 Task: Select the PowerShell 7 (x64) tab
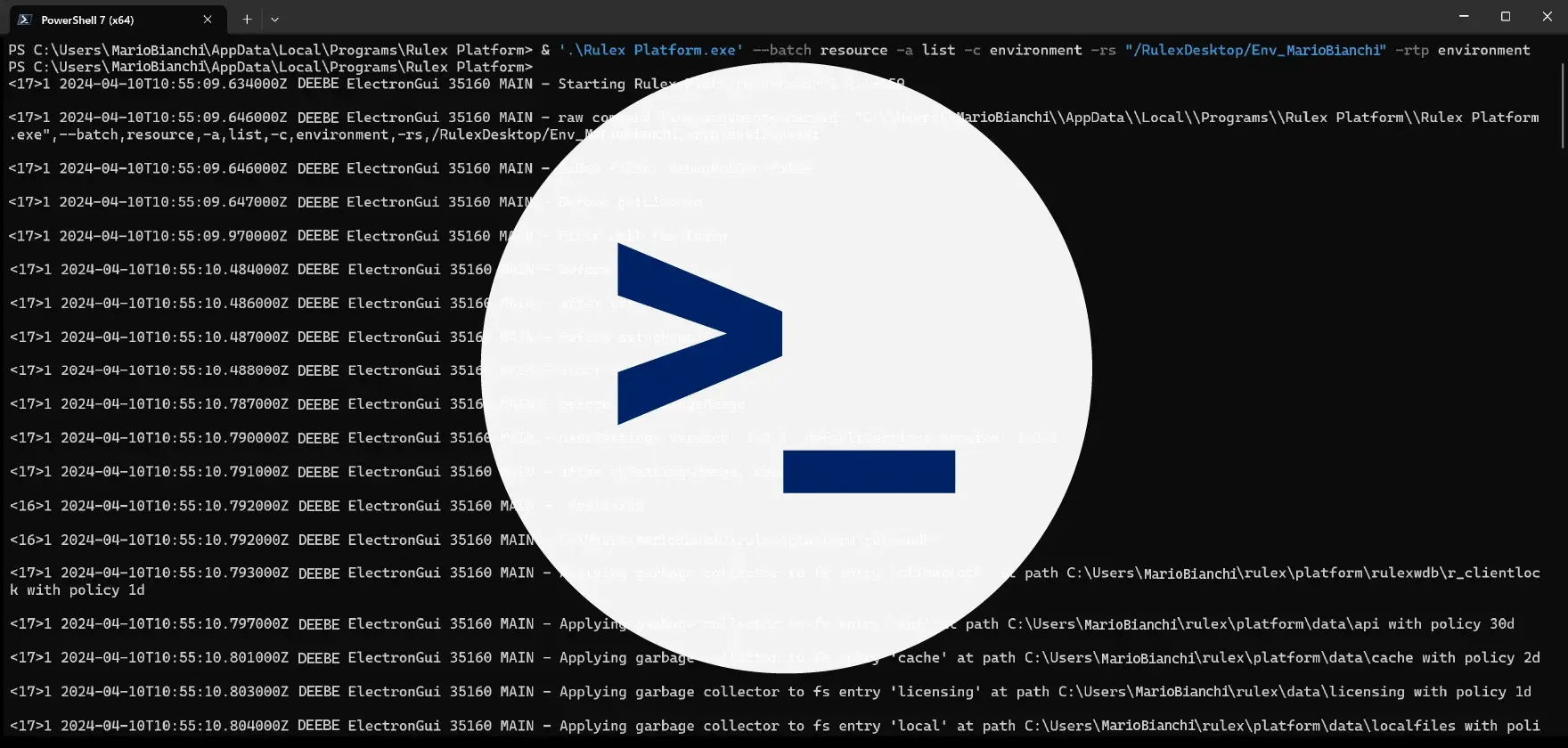coord(116,19)
